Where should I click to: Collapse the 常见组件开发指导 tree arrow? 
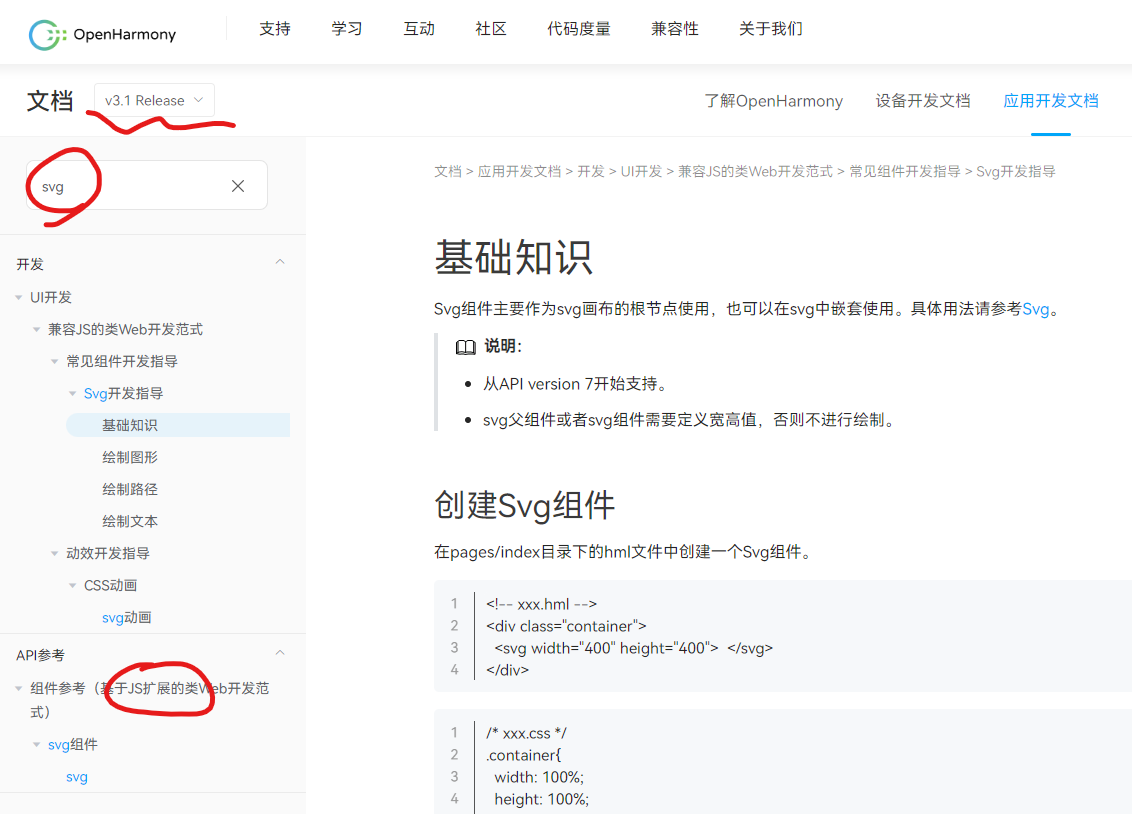click(x=54, y=362)
